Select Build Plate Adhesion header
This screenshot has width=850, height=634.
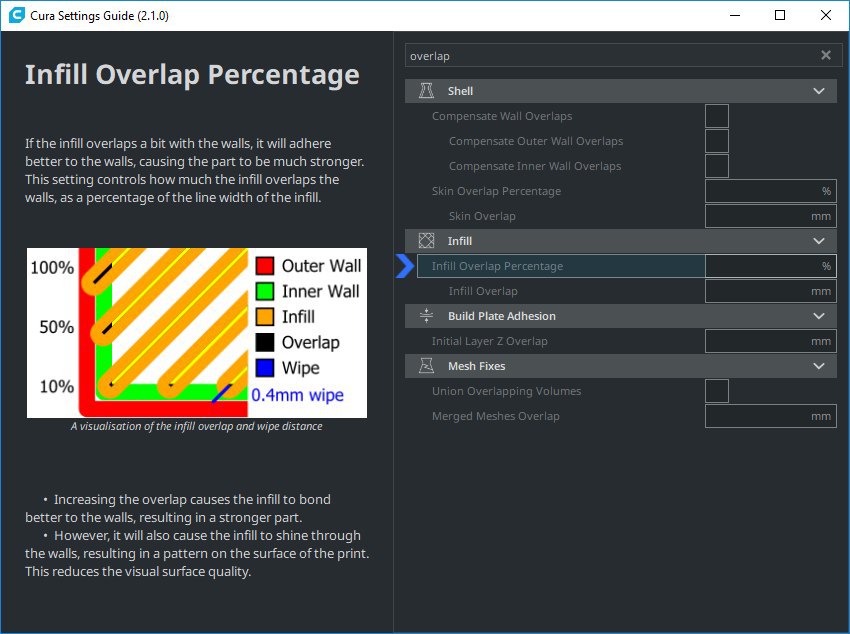(x=621, y=316)
